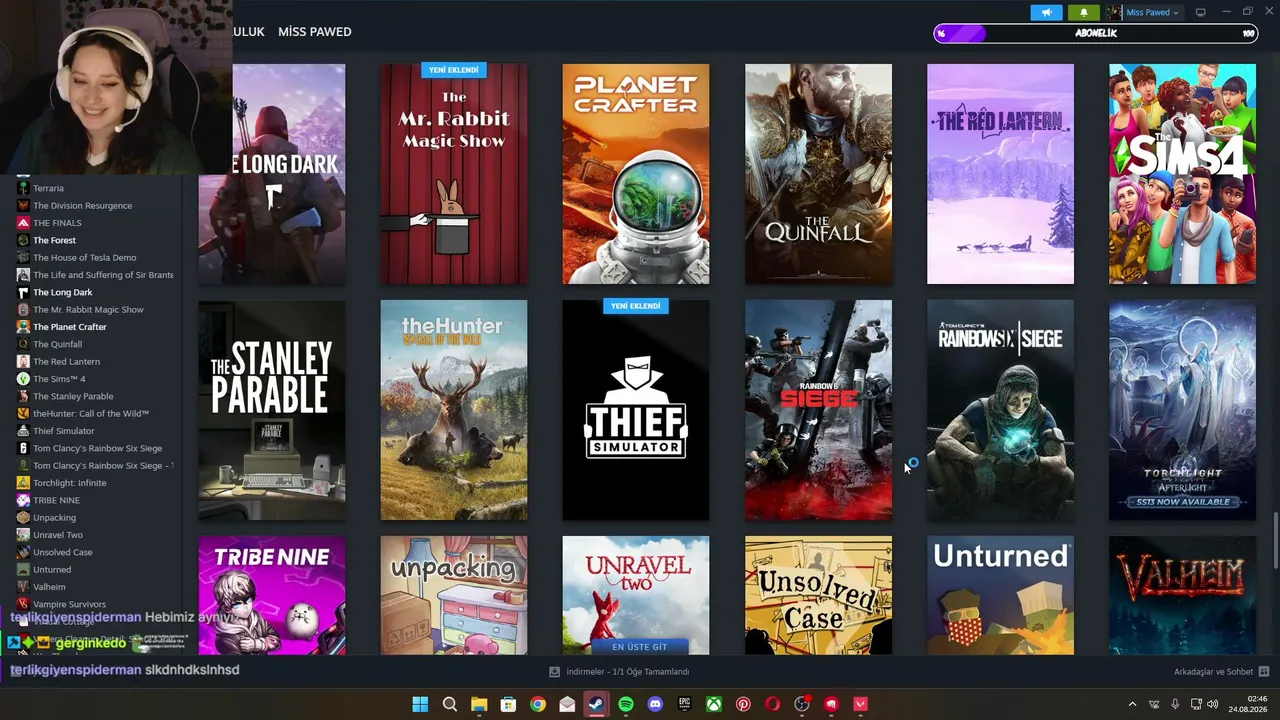Open the Miss Pawed account dropdown
Image resolution: width=1280 pixels, height=720 pixels.
coord(1152,12)
